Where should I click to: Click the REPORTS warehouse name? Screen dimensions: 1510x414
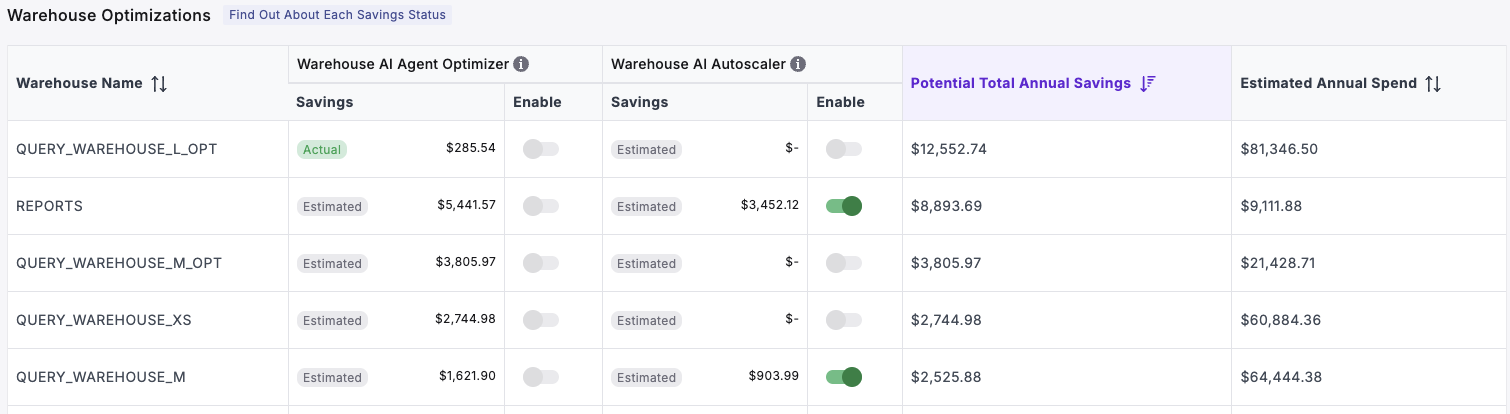point(49,206)
